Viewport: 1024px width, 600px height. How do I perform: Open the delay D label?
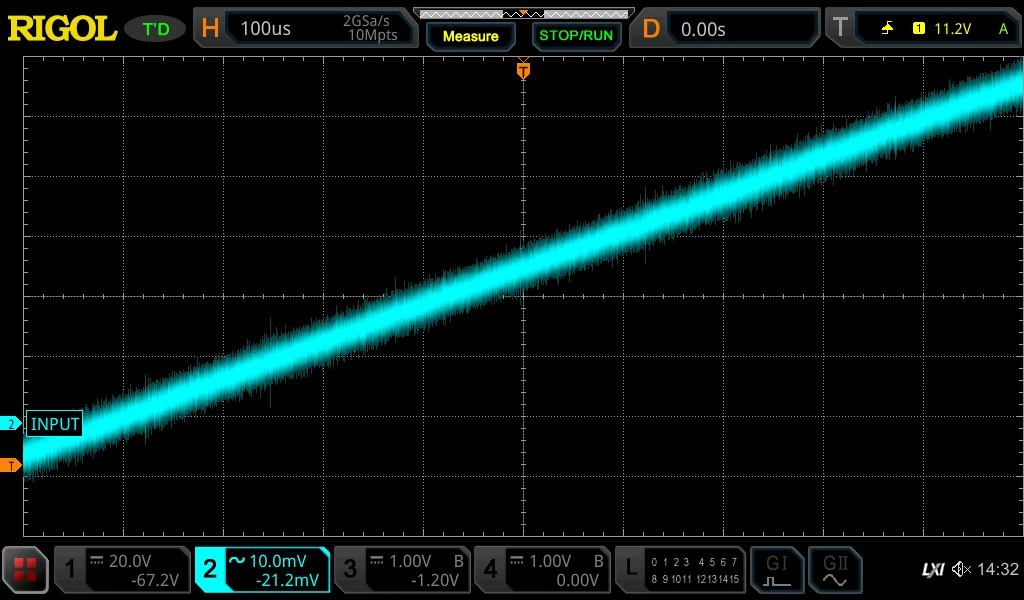650,29
